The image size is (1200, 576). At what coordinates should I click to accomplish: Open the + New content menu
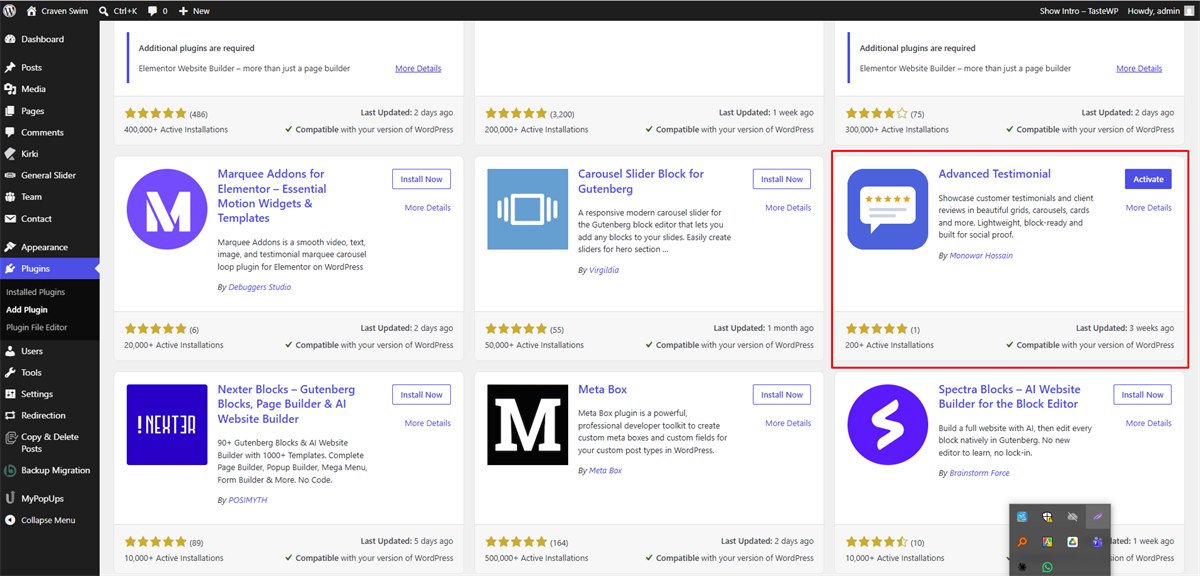coord(194,10)
